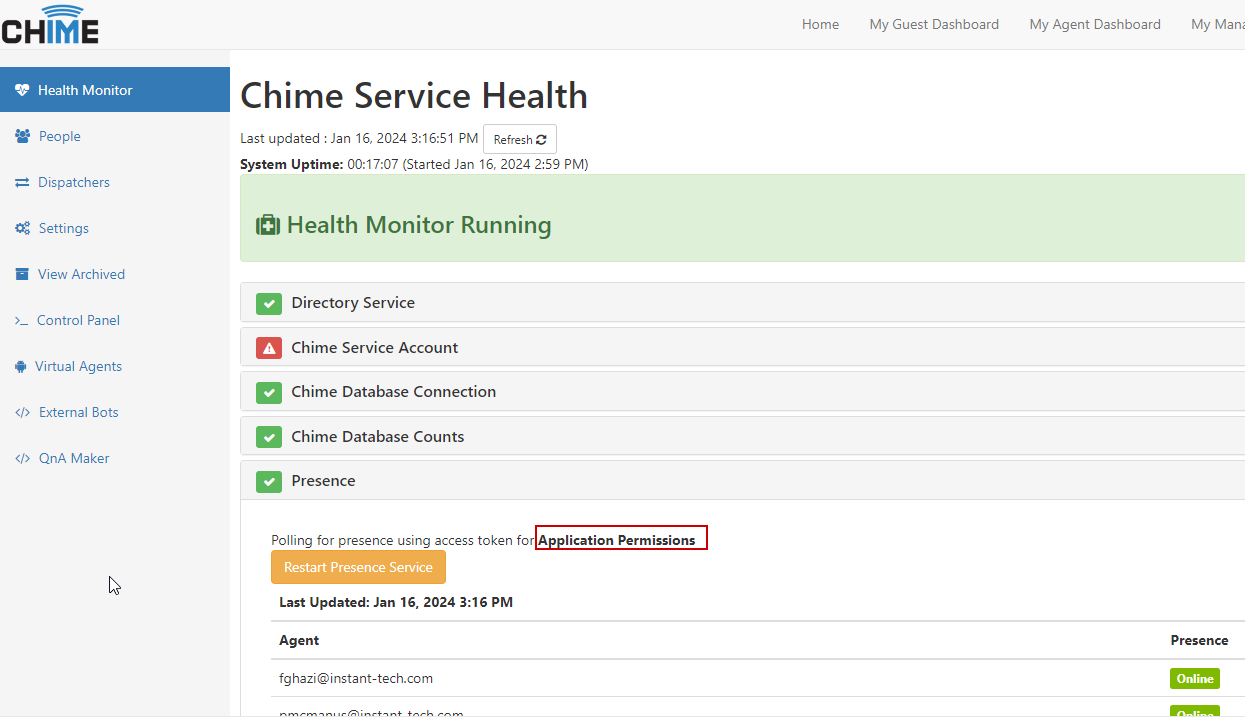
Task: Open Settings from the sidebar
Action: [x=115, y=228]
